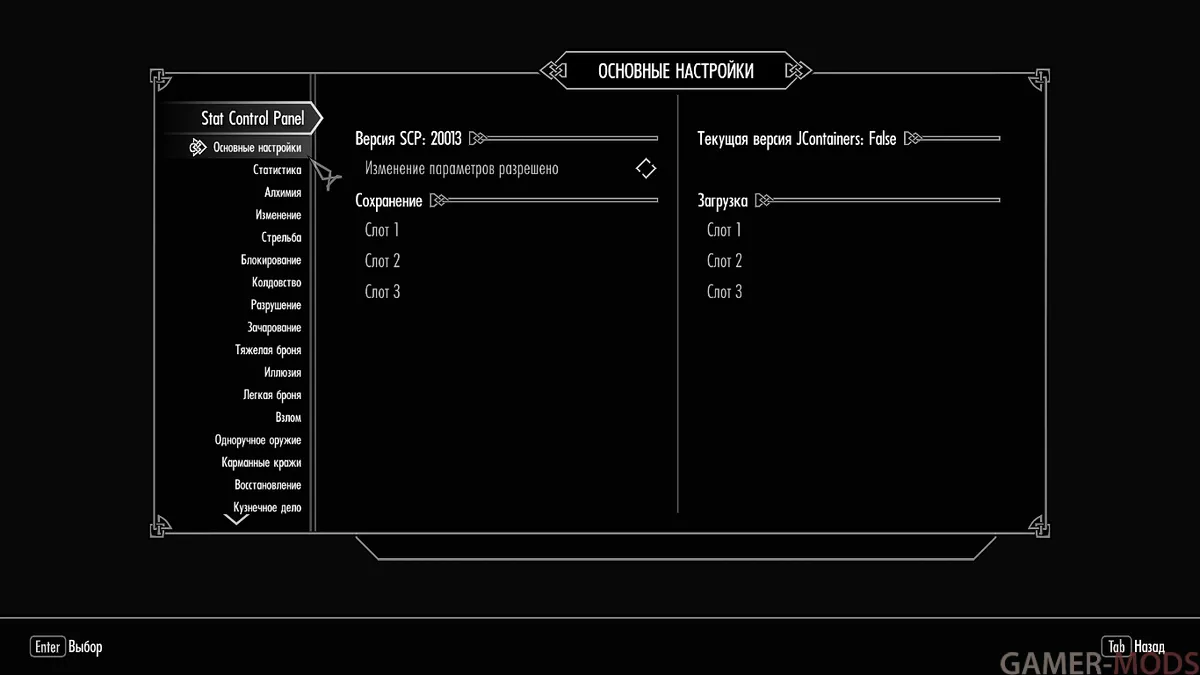Click the Назад label in the bottom bar
The height and width of the screenshot is (675, 1200).
pyautogui.click(x=1150, y=647)
